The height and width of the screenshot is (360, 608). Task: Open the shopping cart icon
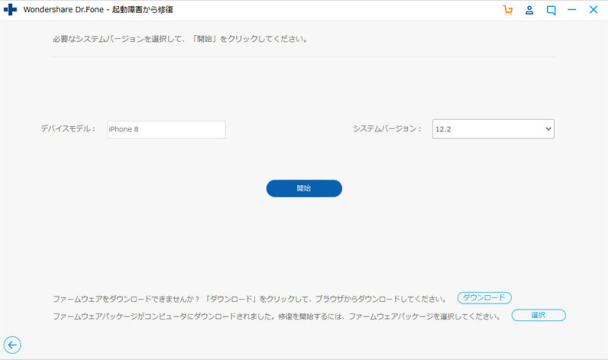[508, 10]
